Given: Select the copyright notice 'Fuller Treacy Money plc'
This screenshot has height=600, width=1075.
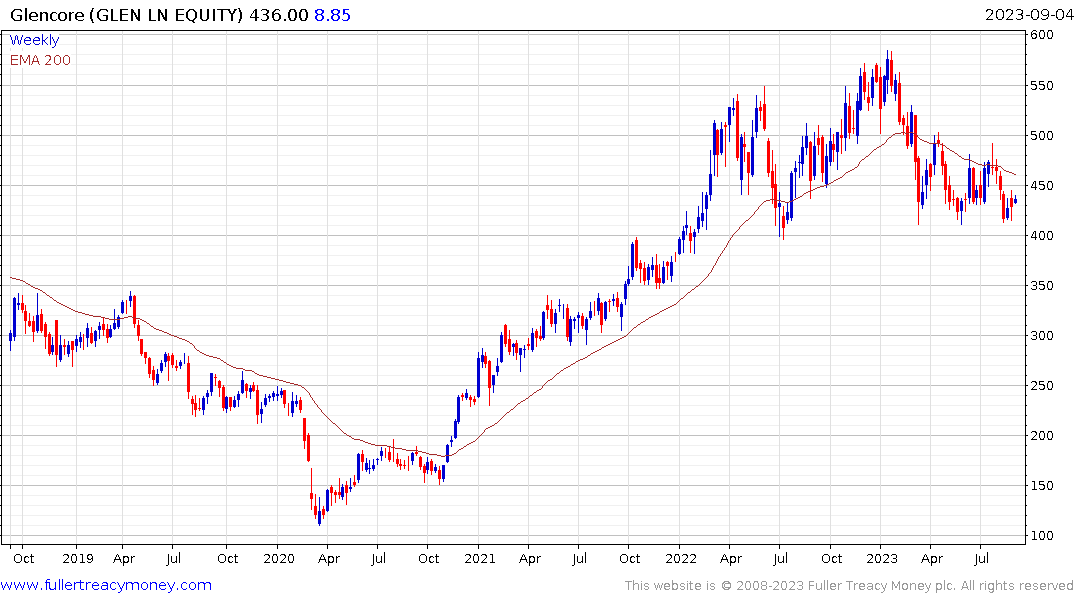Looking at the screenshot, I should (882, 586).
